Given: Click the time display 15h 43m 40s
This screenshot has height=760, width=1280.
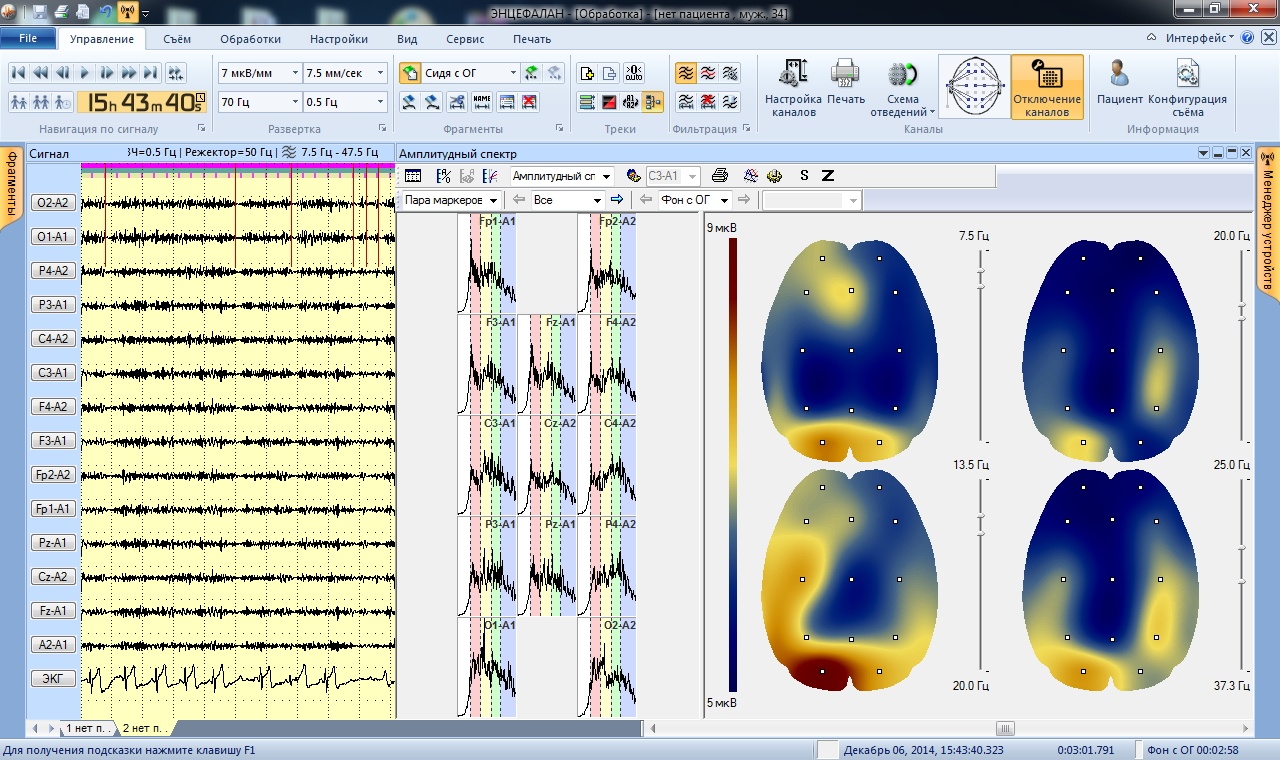Looking at the screenshot, I should pyautogui.click(x=141, y=102).
